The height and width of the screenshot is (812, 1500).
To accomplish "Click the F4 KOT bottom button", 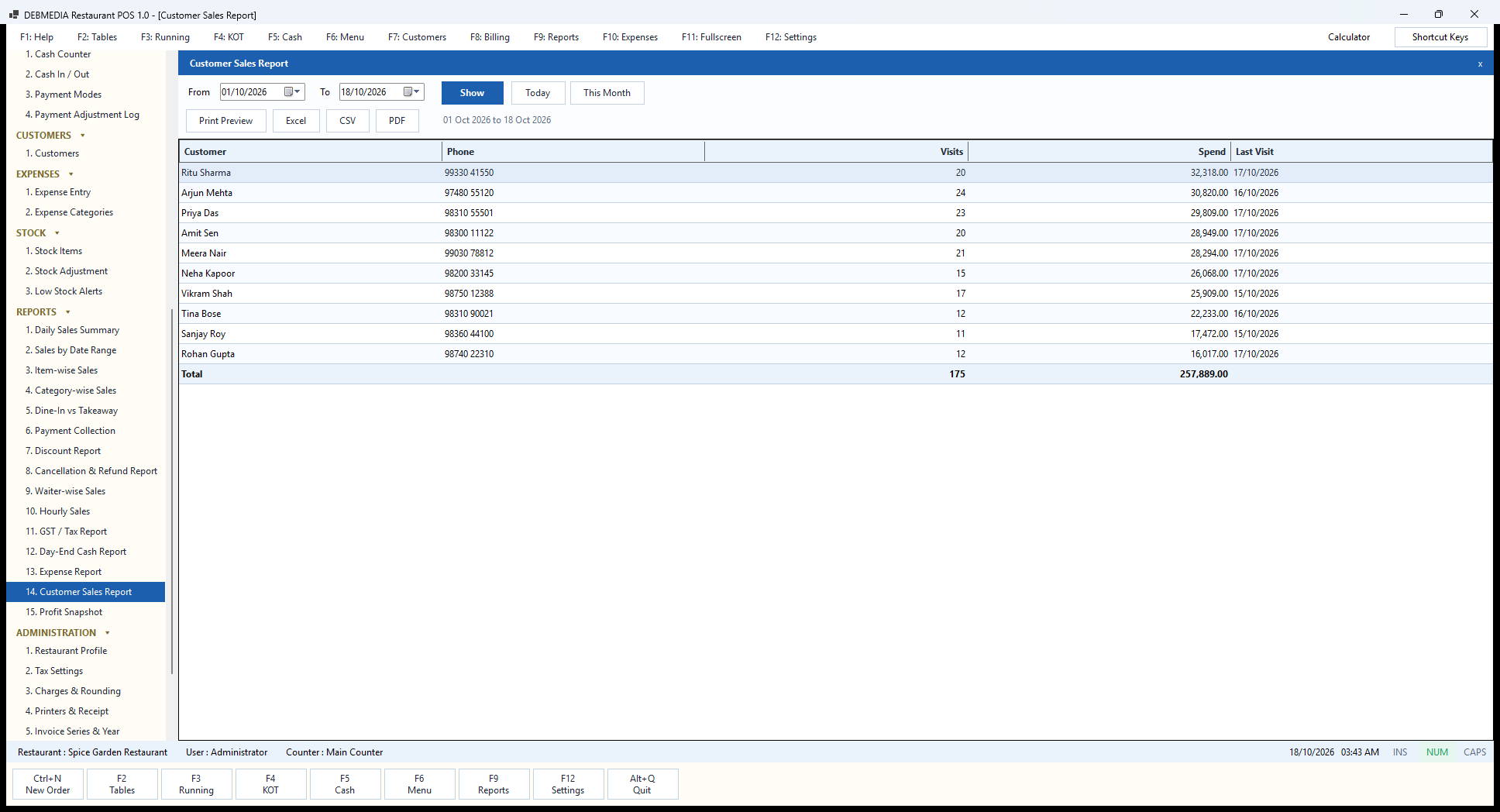I will pos(270,784).
